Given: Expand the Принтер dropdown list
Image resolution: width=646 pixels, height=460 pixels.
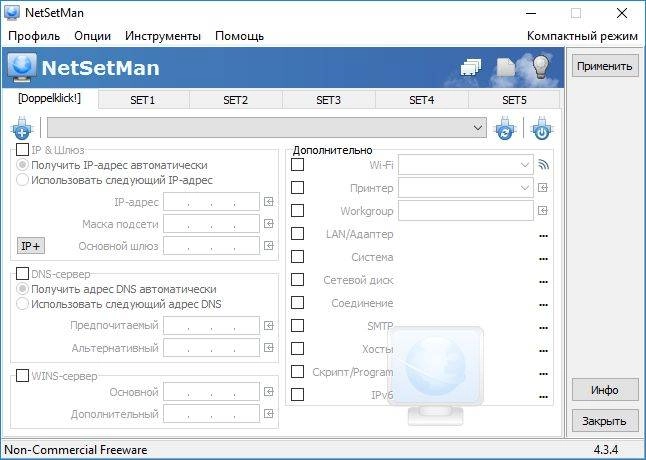Looking at the screenshot, I should pos(524,188).
